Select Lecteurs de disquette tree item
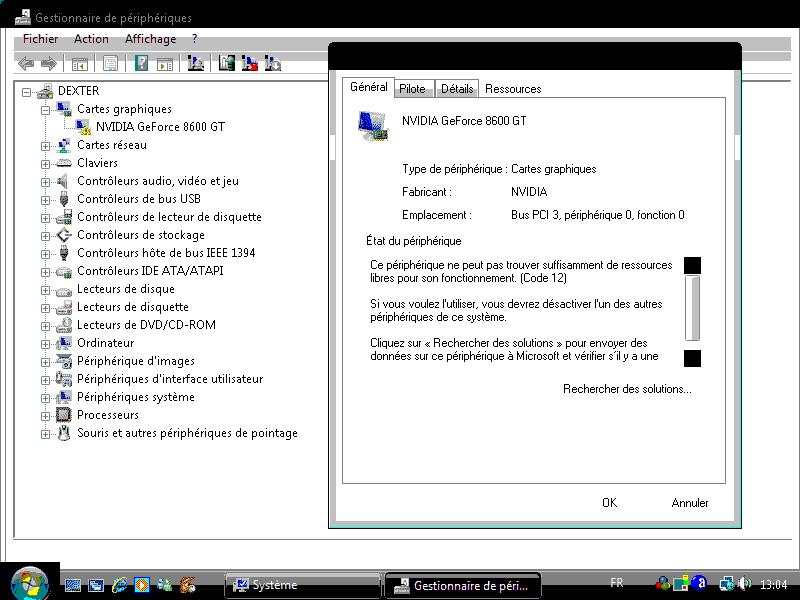This screenshot has height=600, width=800. pos(133,307)
